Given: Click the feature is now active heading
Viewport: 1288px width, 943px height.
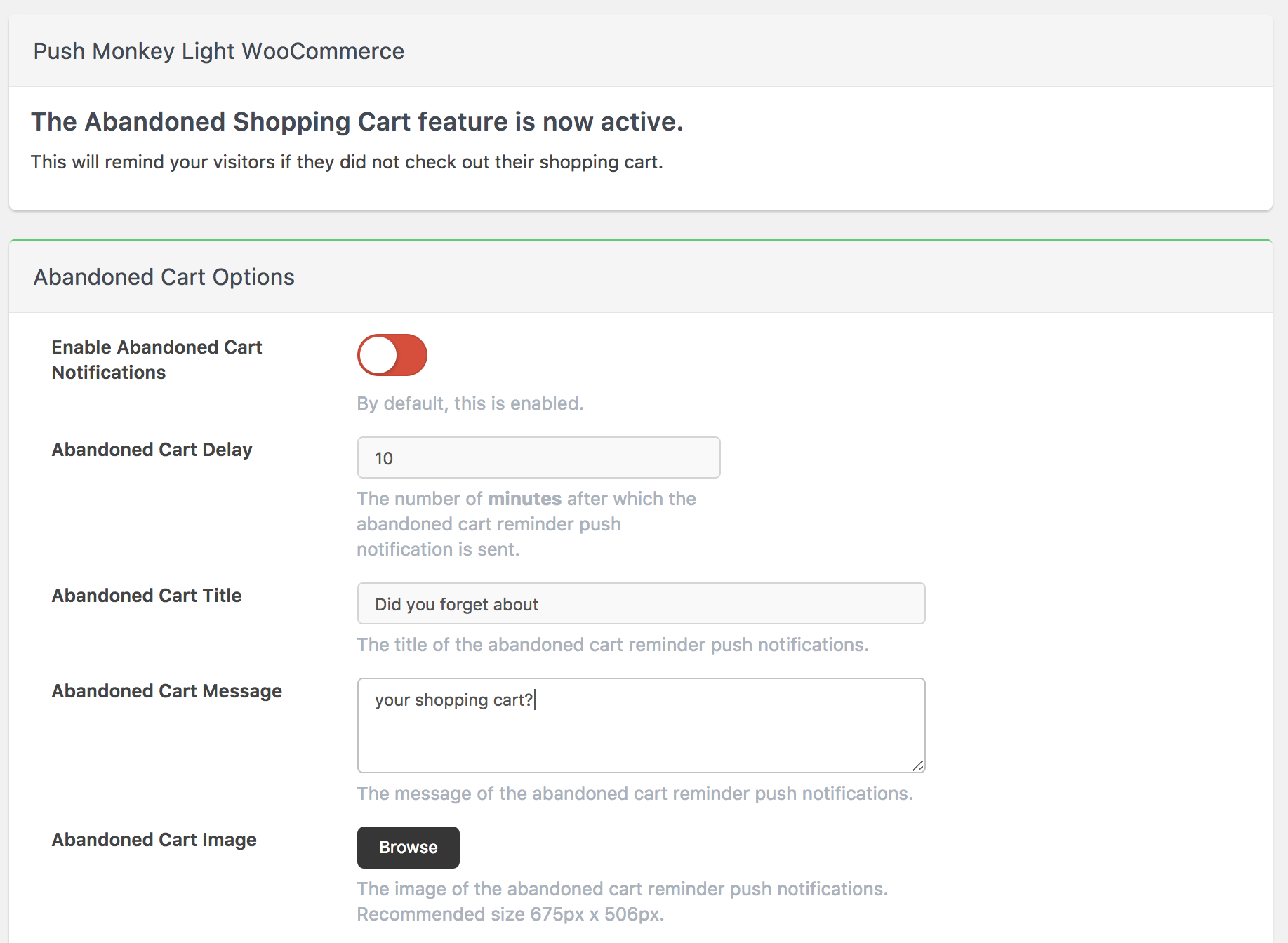Looking at the screenshot, I should [x=357, y=122].
